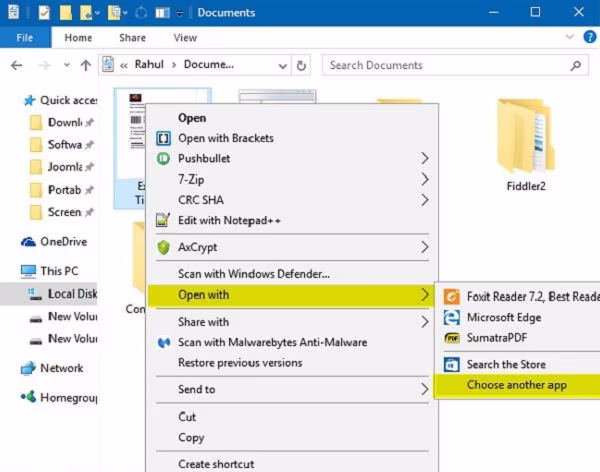Switch to the Share ribbon tab
Screen dimensions: 600x472
coord(132,38)
